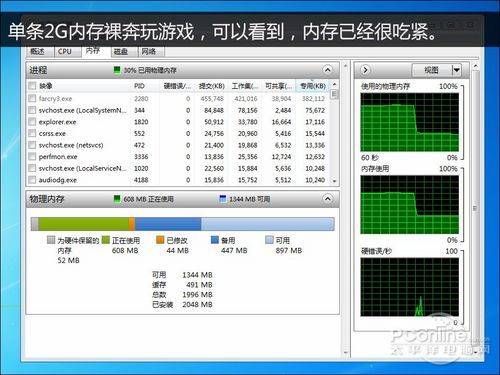
Task: Check the perfmon.exe checkbox
Action: pyautogui.click(x=32, y=157)
